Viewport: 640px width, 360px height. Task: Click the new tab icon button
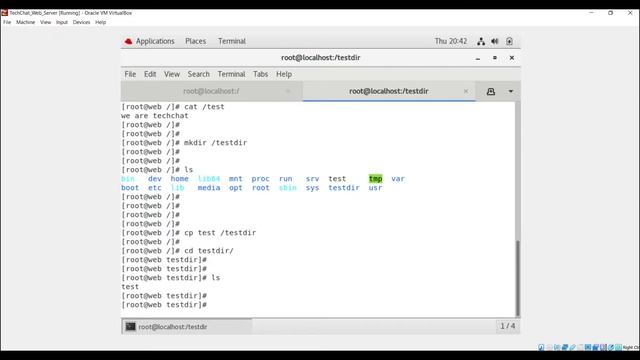[491, 91]
